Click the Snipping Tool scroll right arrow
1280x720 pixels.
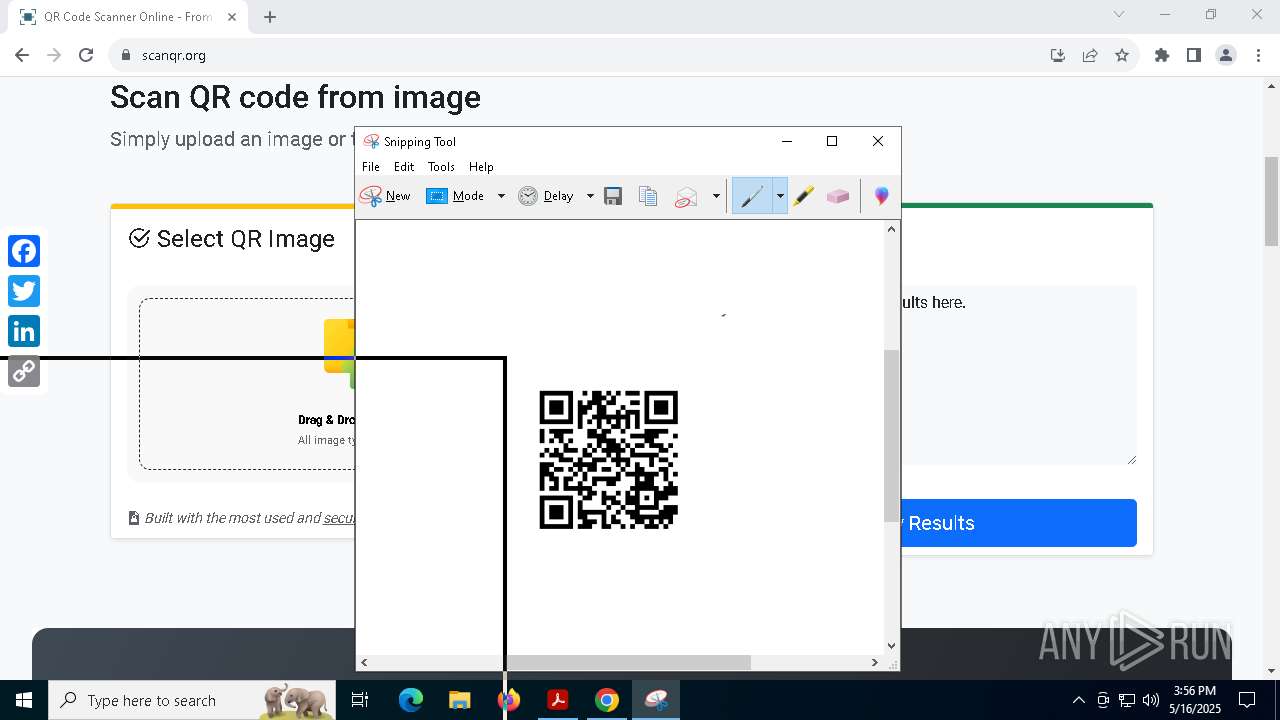[875, 662]
